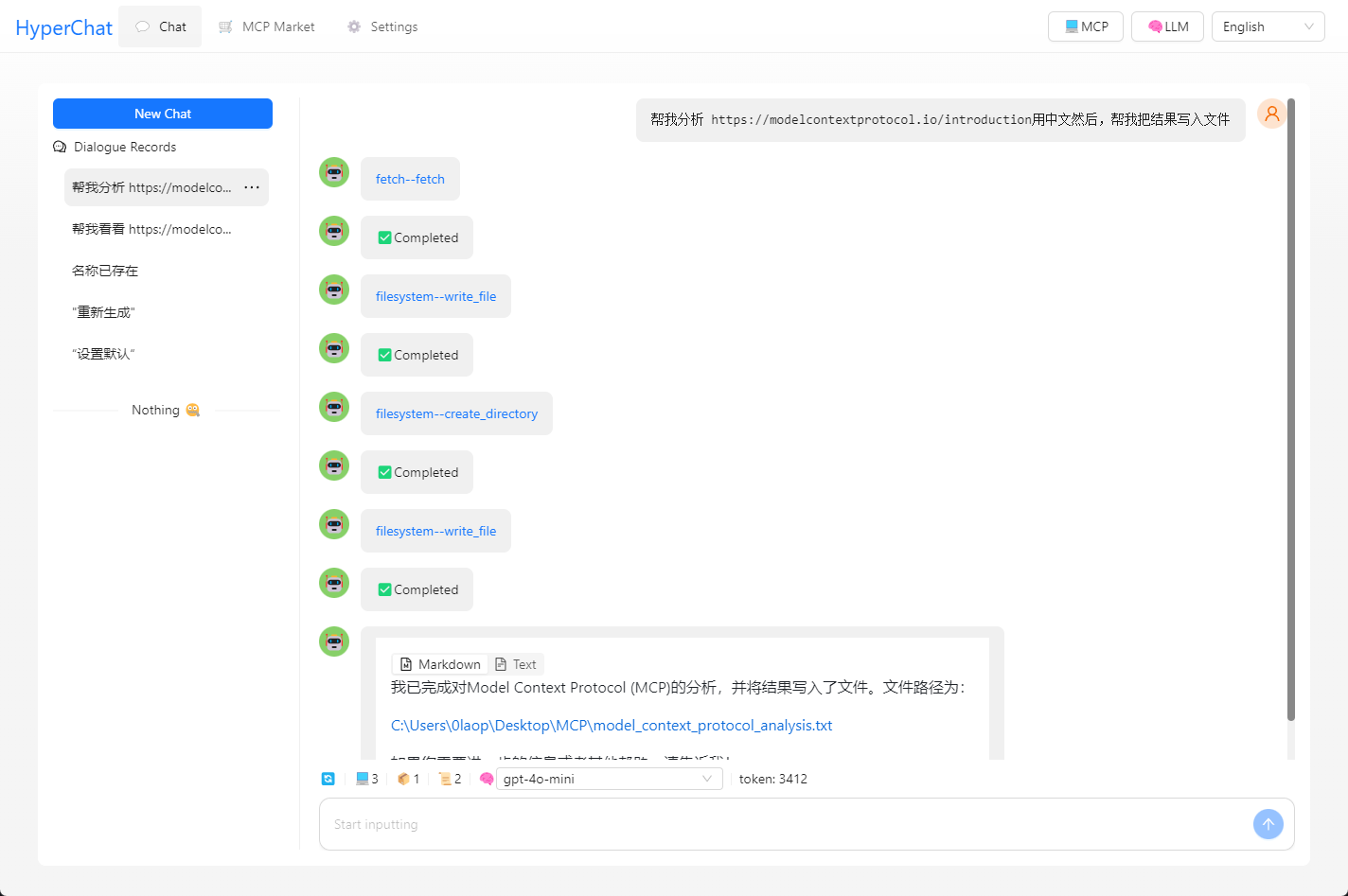The width and height of the screenshot is (1348, 896).
Task: Focus the Start inputting message field
Action: click(x=786, y=824)
